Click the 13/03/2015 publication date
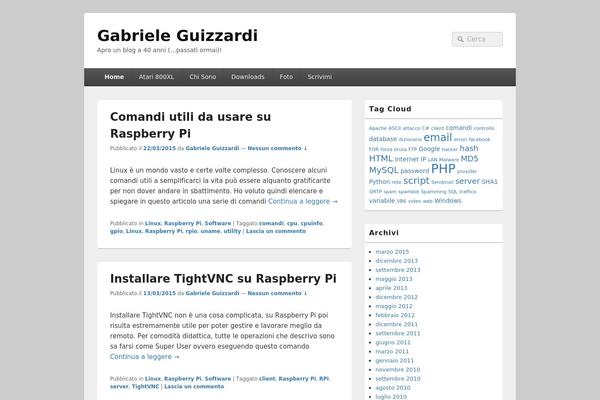Viewport: 600px width, 400px height. (159, 293)
